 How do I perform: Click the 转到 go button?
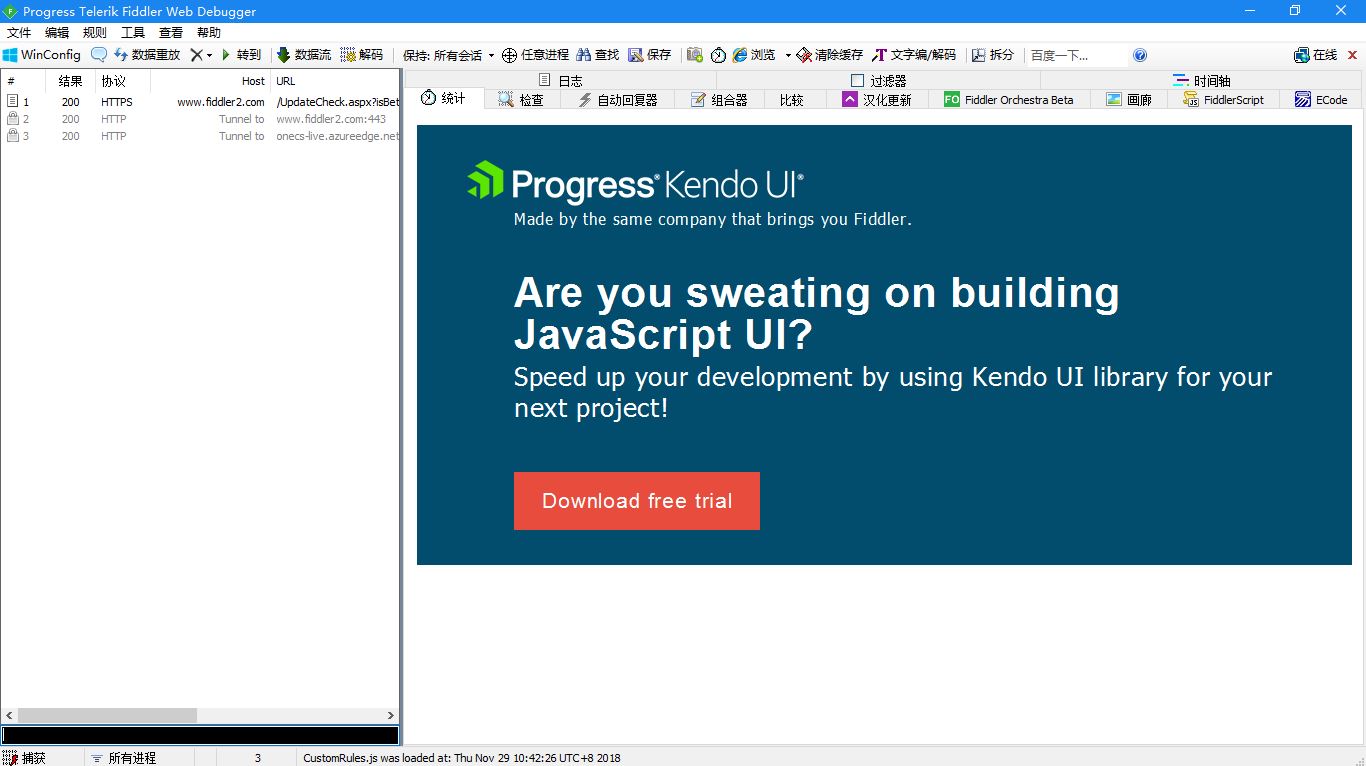click(241, 55)
